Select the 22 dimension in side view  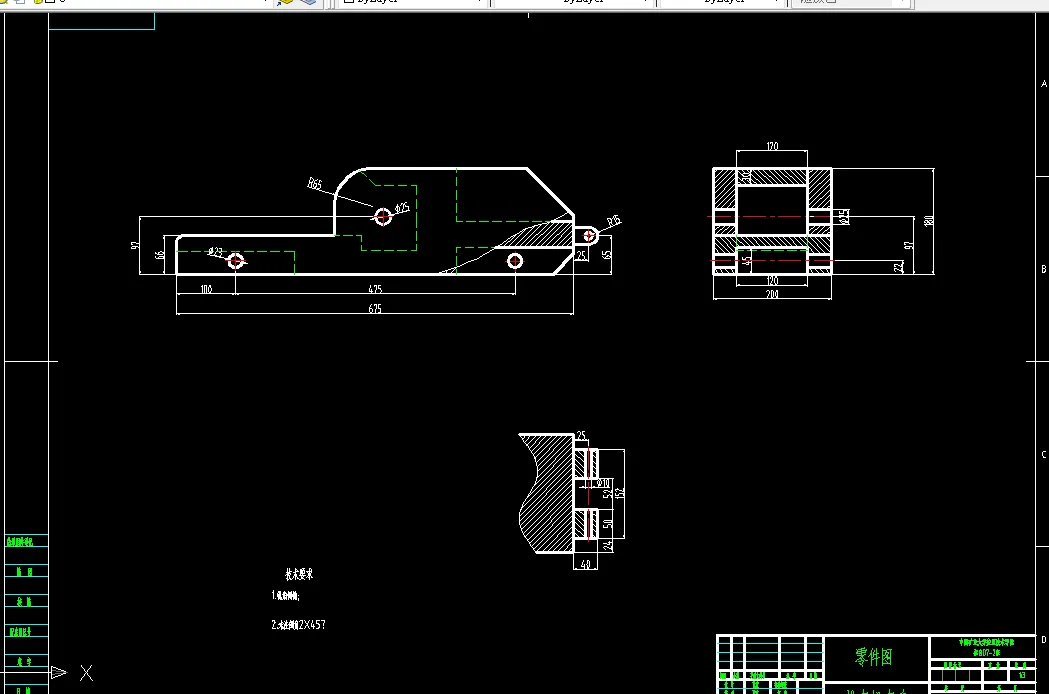click(x=898, y=267)
